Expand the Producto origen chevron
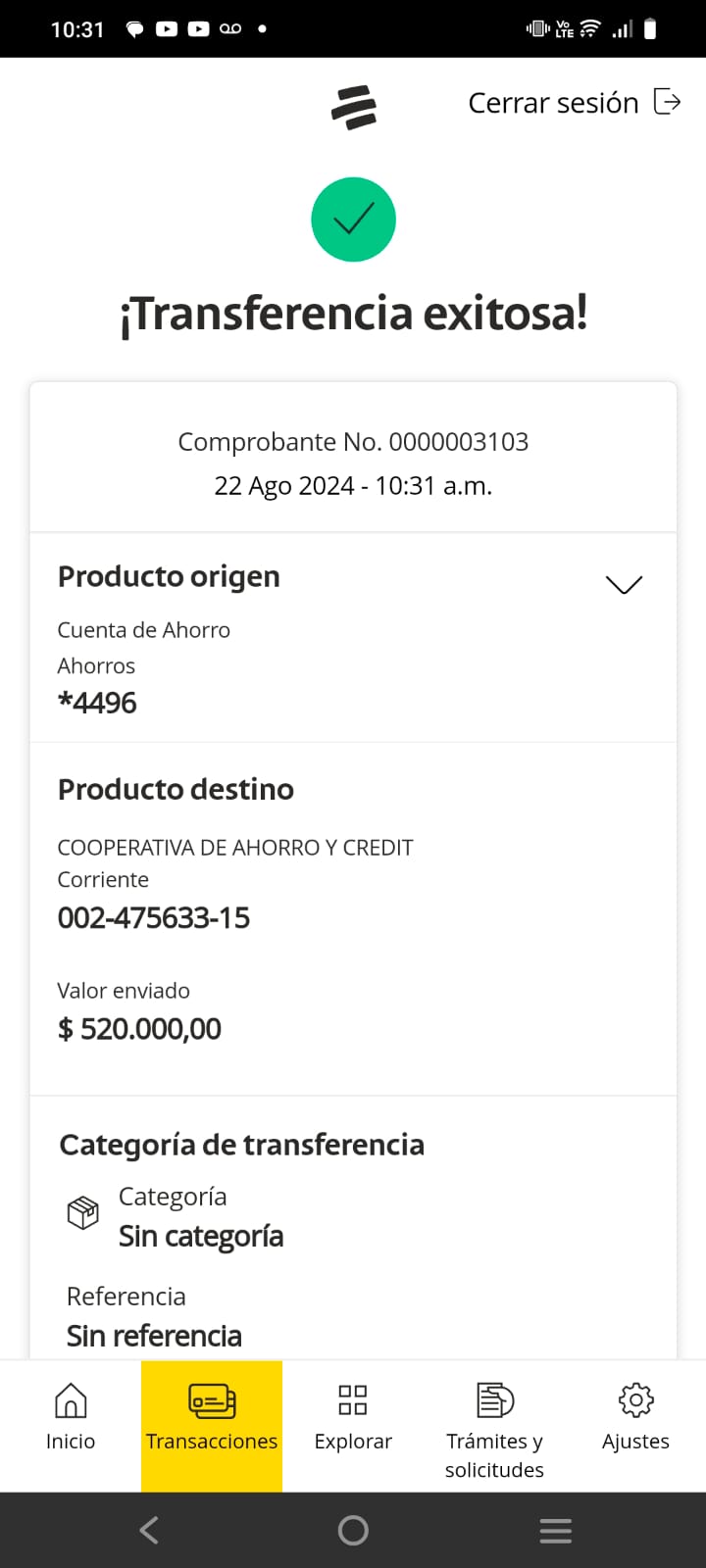 click(x=624, y=585)
